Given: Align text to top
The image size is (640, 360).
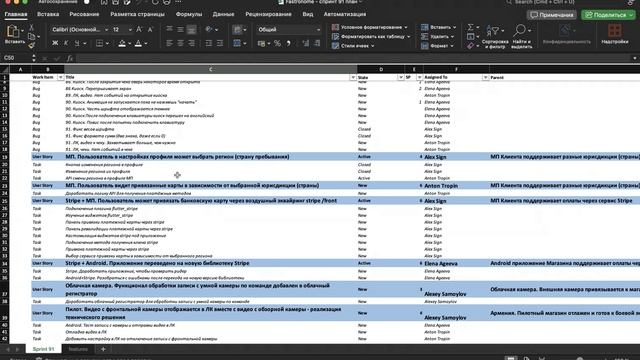Looking at the screenshot, I should (x=169, y=29).
